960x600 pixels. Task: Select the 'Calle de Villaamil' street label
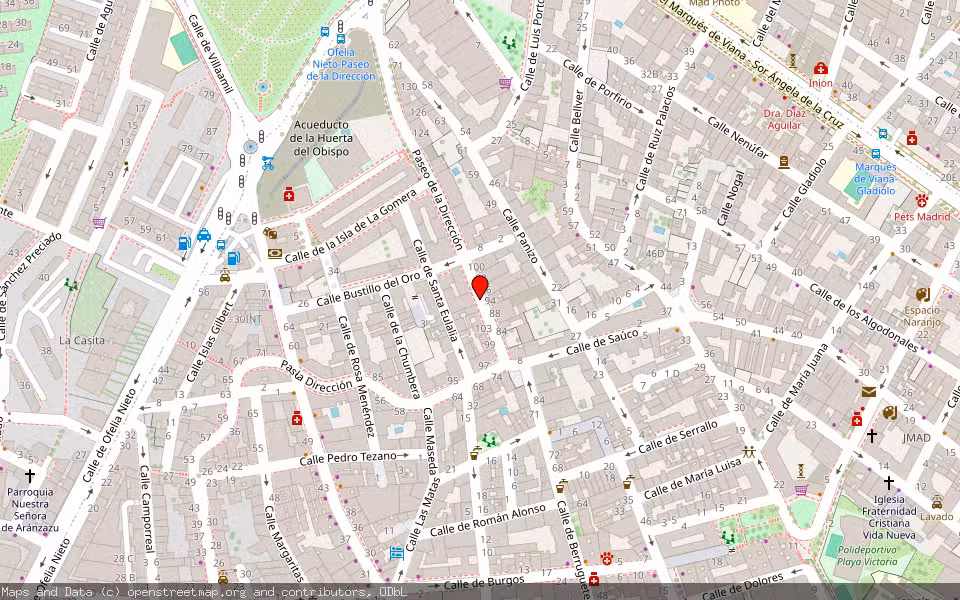tap(211, 54)
